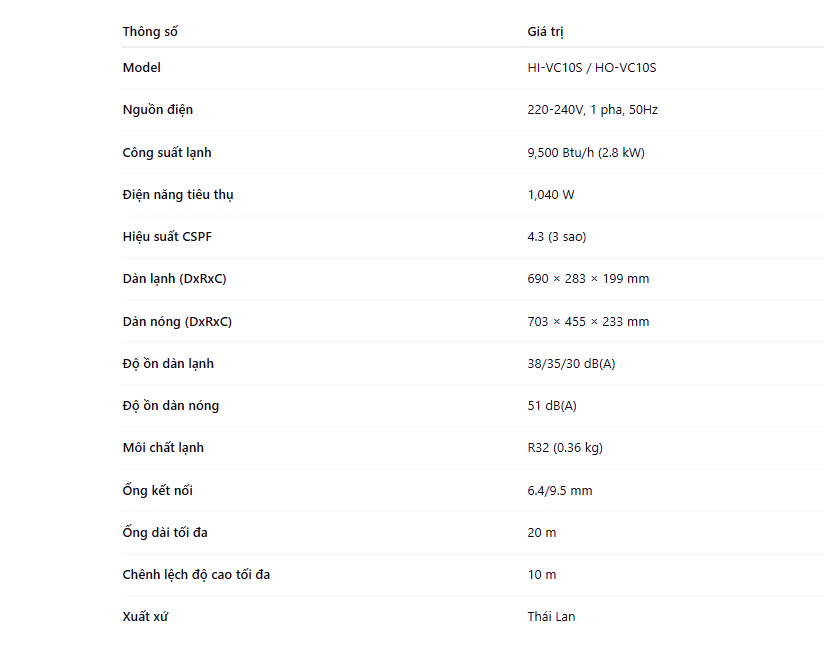The height and width of the screenshot is (646, 824).
Task: Click the 'Điện năng tiêu thụ' label
Action: coord(178,195)
